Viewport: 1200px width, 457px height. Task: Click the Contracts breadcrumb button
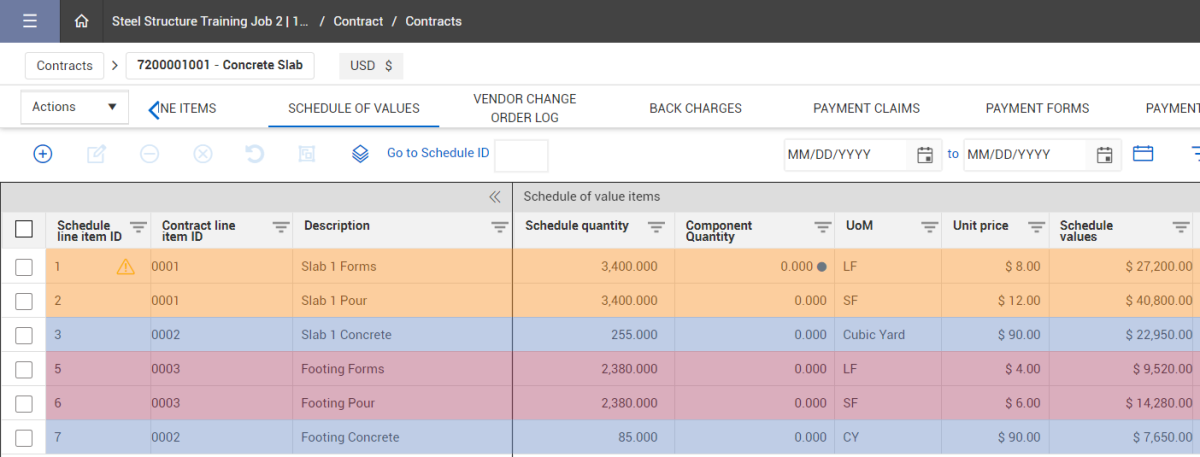(65, 66)
